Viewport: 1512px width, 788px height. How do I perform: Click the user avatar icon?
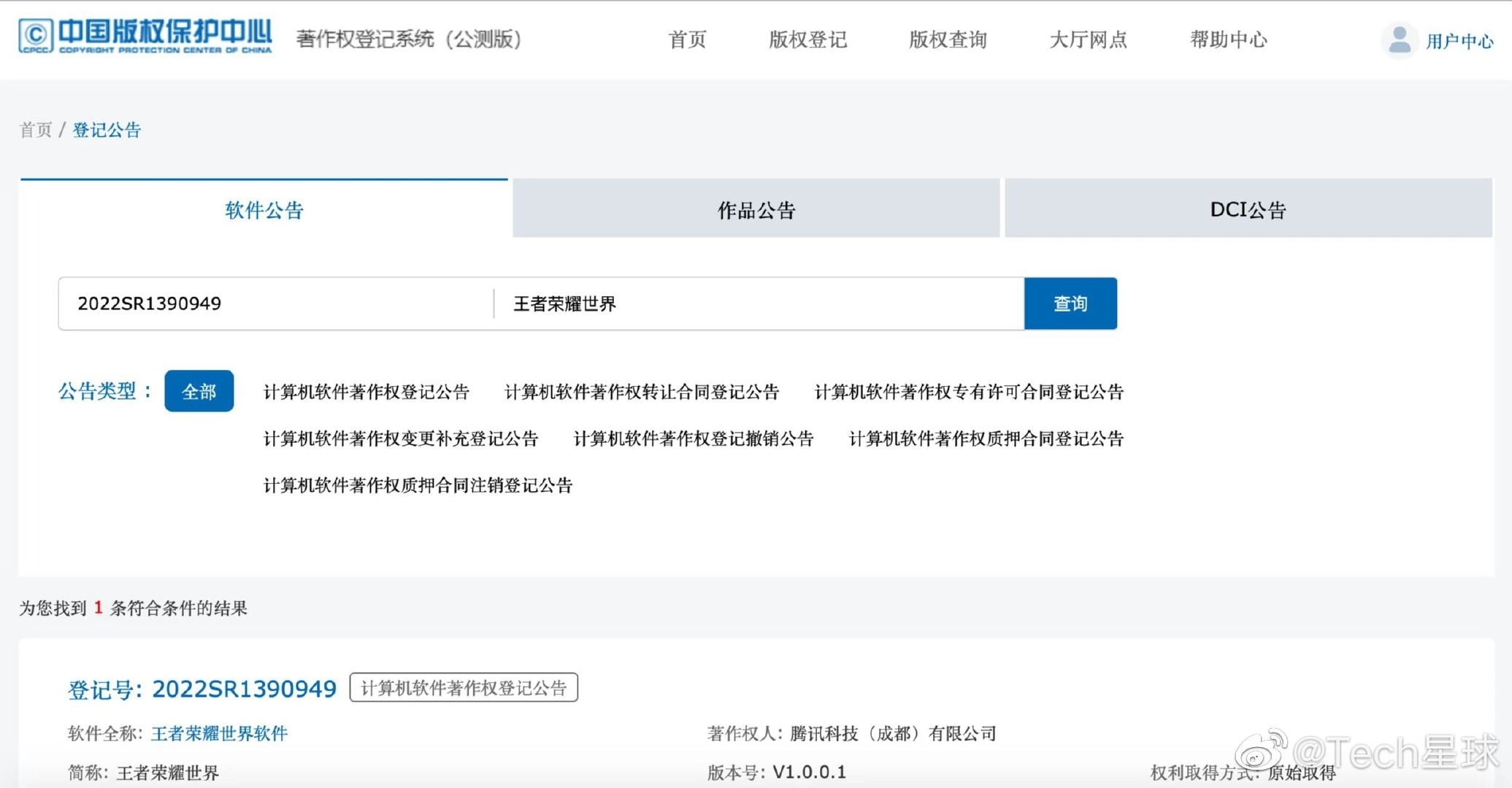click(x=1399, y=40)
